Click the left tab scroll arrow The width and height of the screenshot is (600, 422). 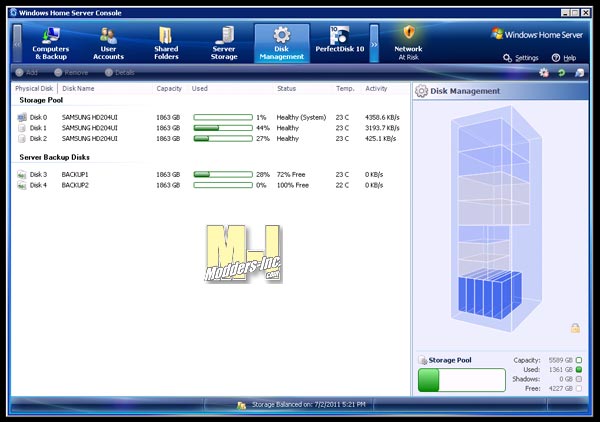[x=17, y=43]
